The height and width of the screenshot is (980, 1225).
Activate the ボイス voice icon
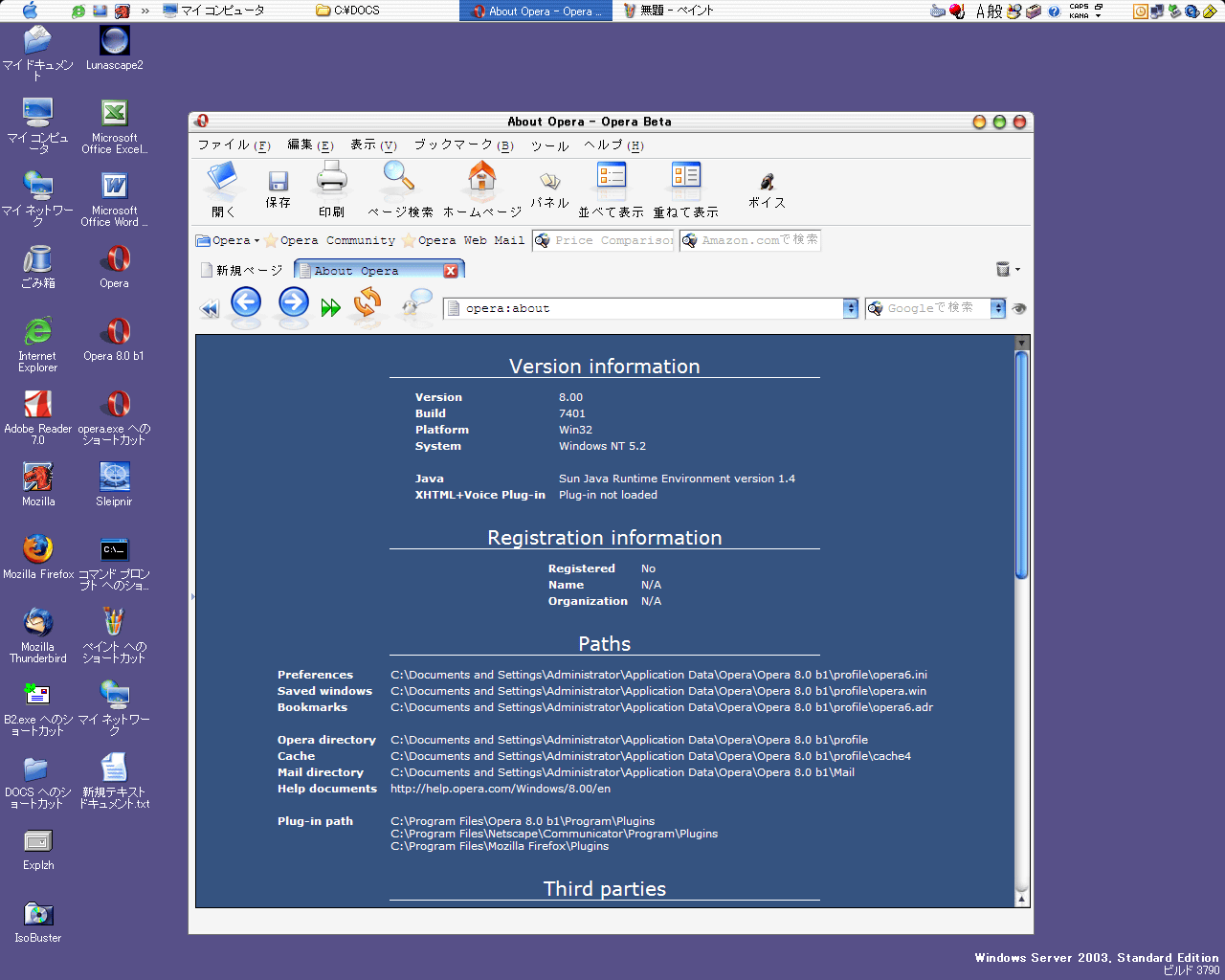coord(767,189)
